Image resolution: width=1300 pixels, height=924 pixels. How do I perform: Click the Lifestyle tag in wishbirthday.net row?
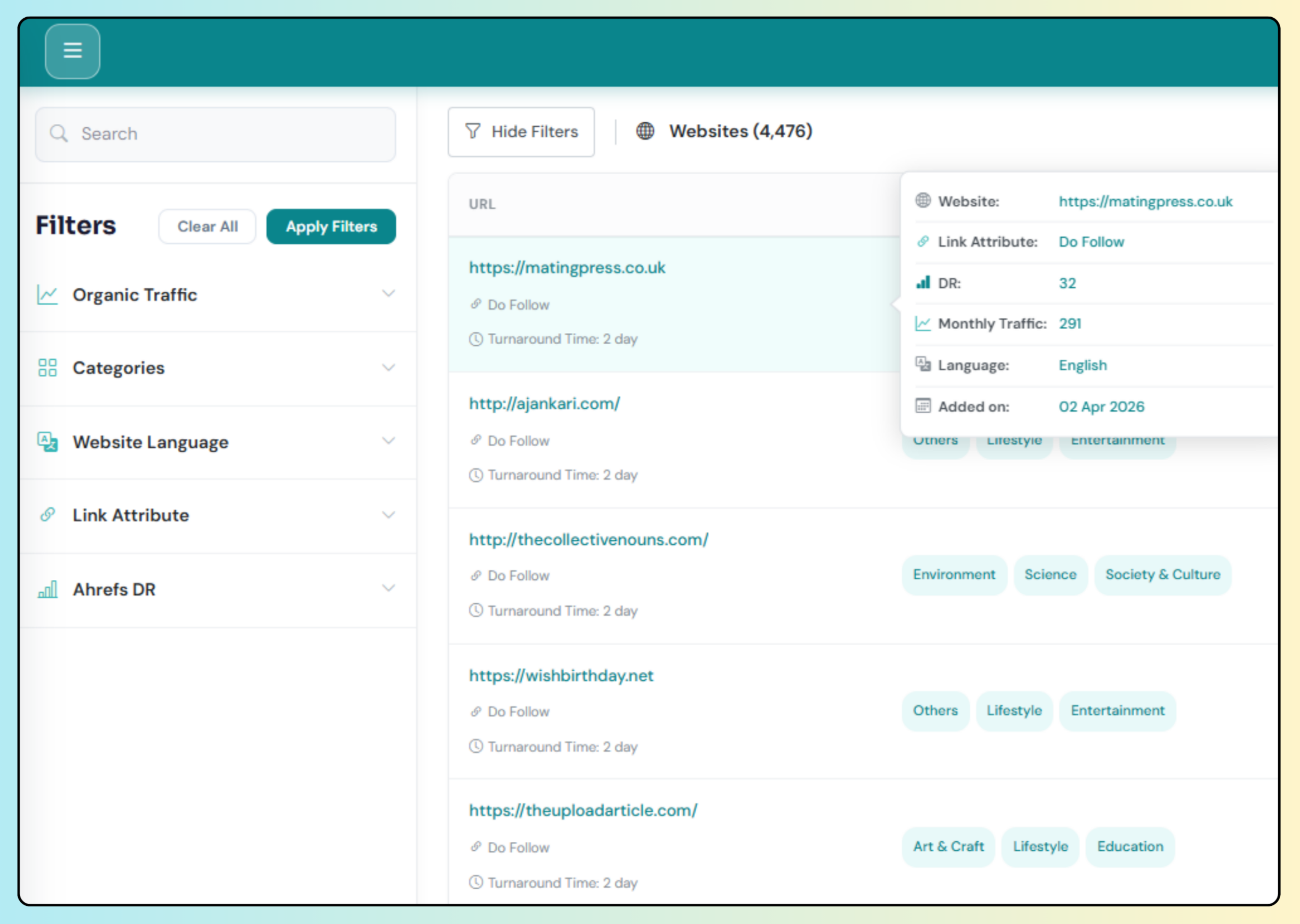click(1015, 711)
